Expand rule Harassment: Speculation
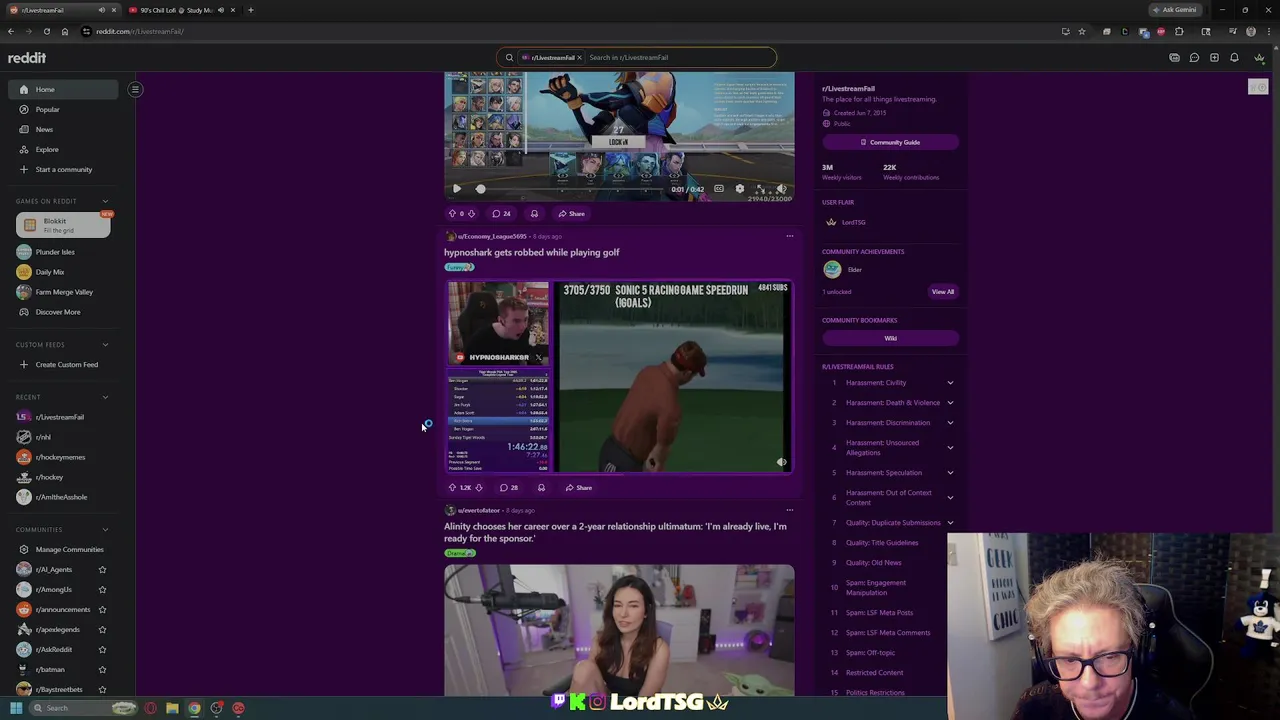This screenshot has height=720, width=1280. (x=950, y=473)
